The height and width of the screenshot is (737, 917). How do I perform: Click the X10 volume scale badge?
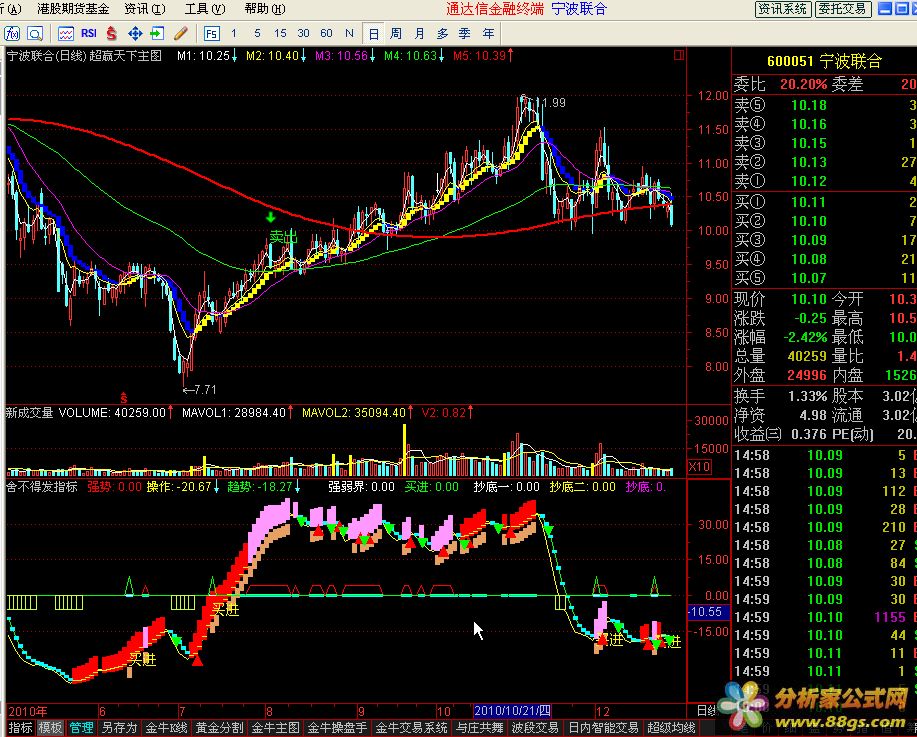pos(699,467)
